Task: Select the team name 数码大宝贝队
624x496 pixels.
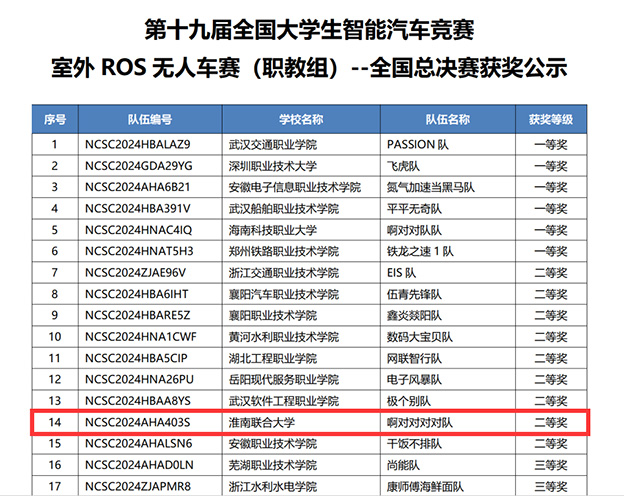Action: coord(420,336)
